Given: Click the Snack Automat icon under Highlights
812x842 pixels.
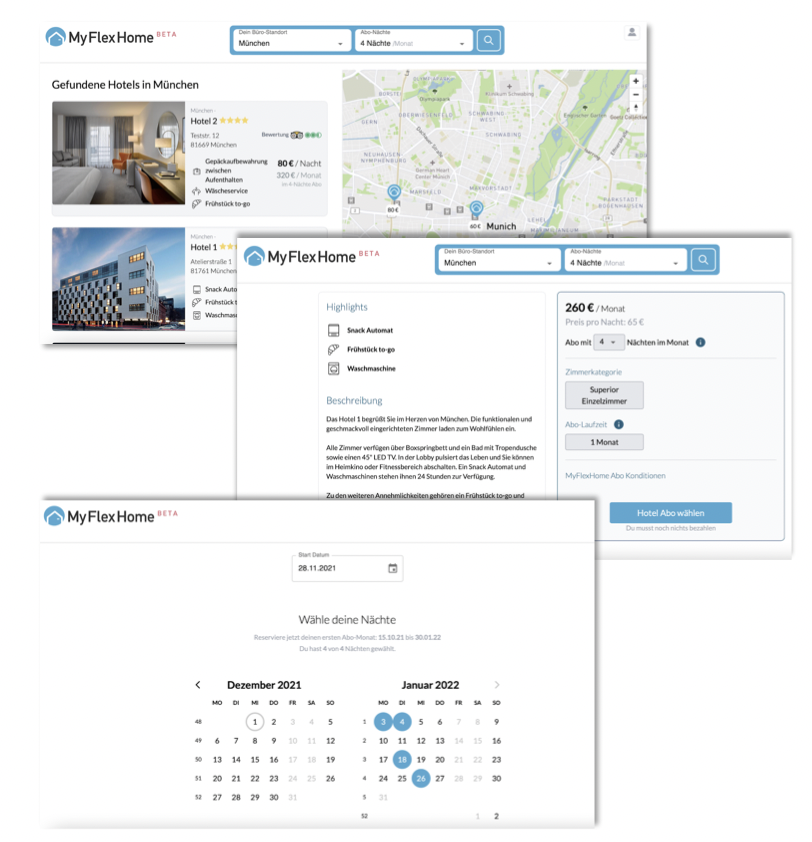Looking at the screenshot, I should pos(334,330).
